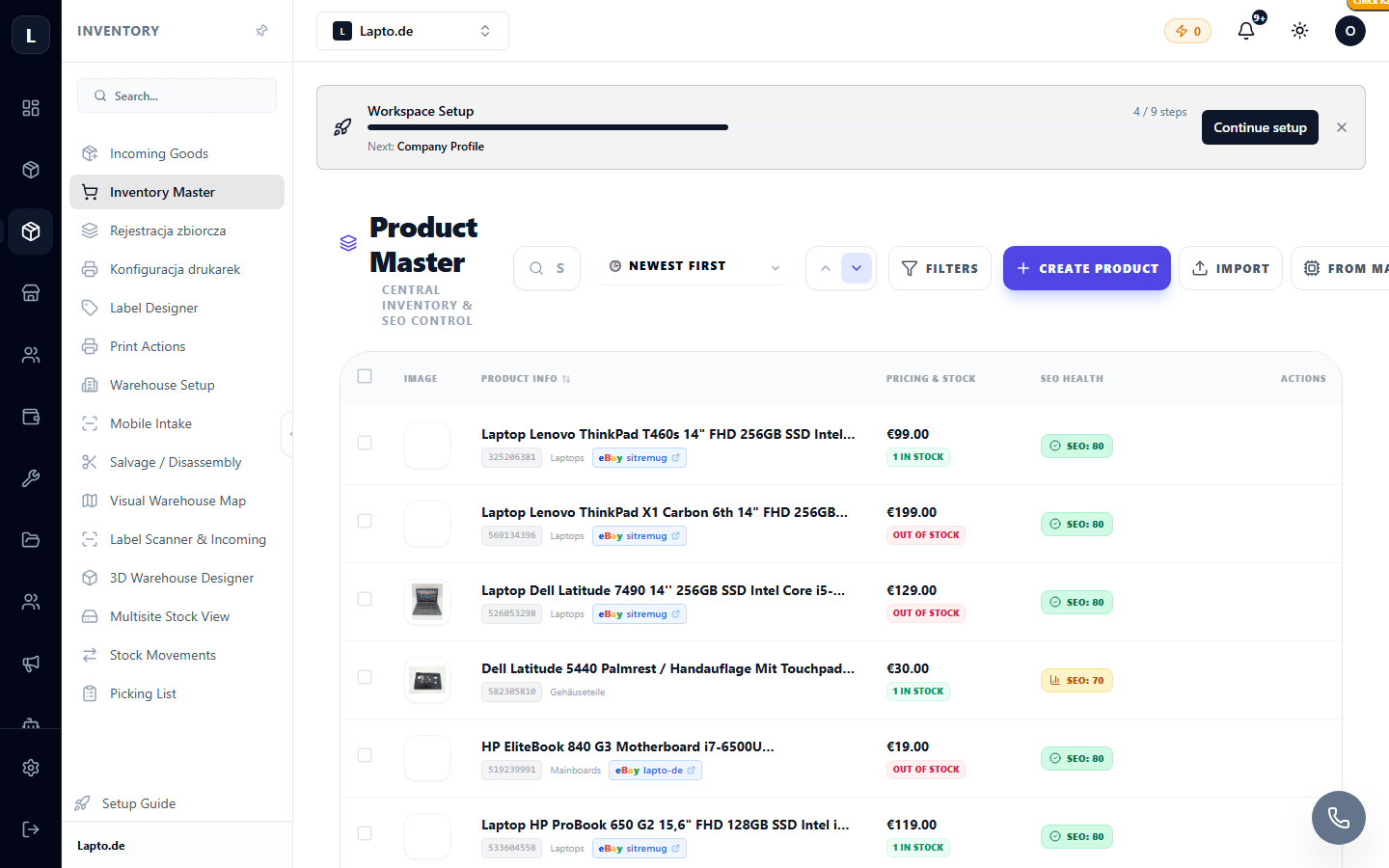Select checkbox for ThinkPad T460s row
Screen dimensions: 1389x868
point(365,443)
